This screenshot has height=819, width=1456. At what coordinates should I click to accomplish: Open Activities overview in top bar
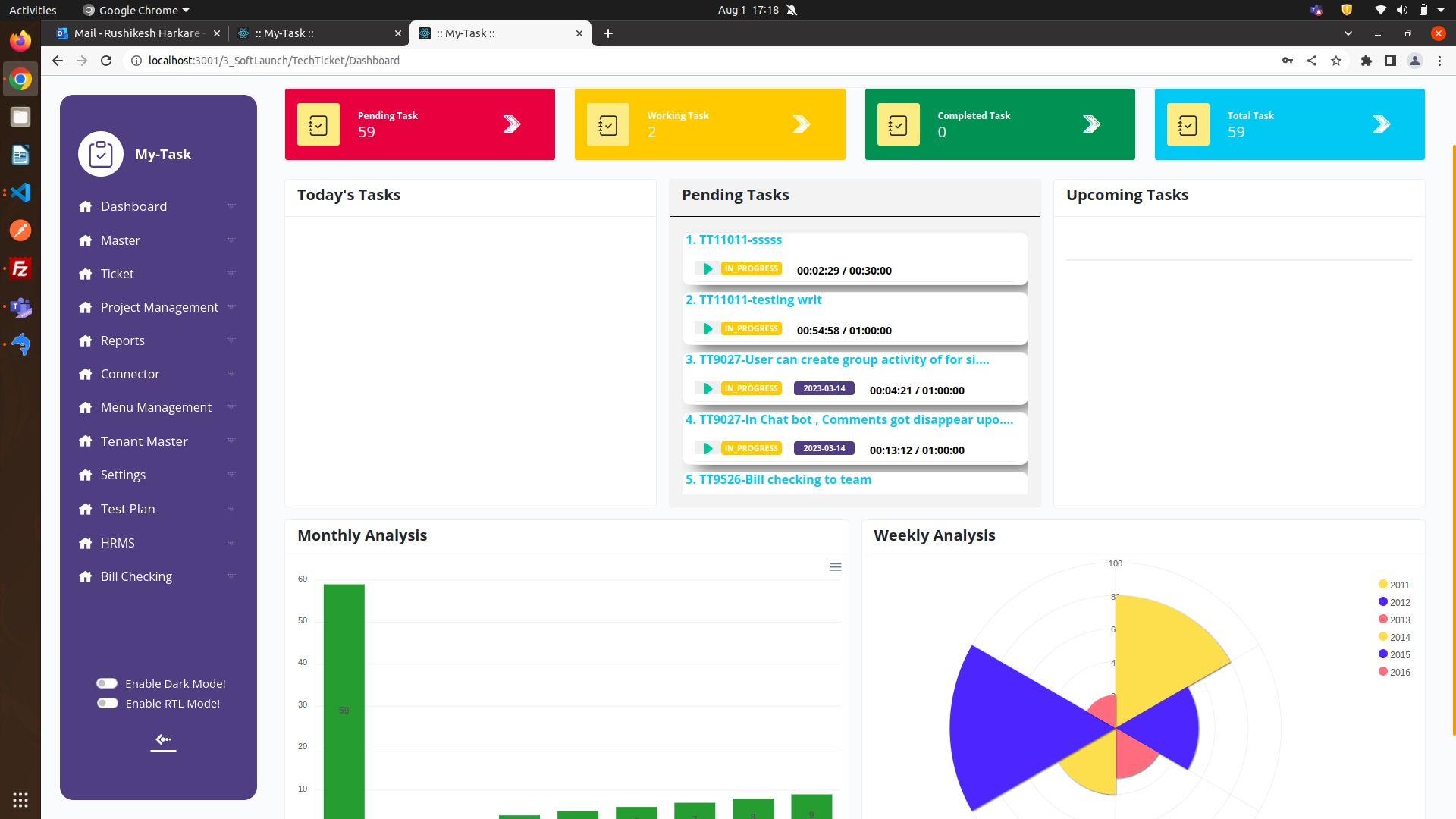33,10
